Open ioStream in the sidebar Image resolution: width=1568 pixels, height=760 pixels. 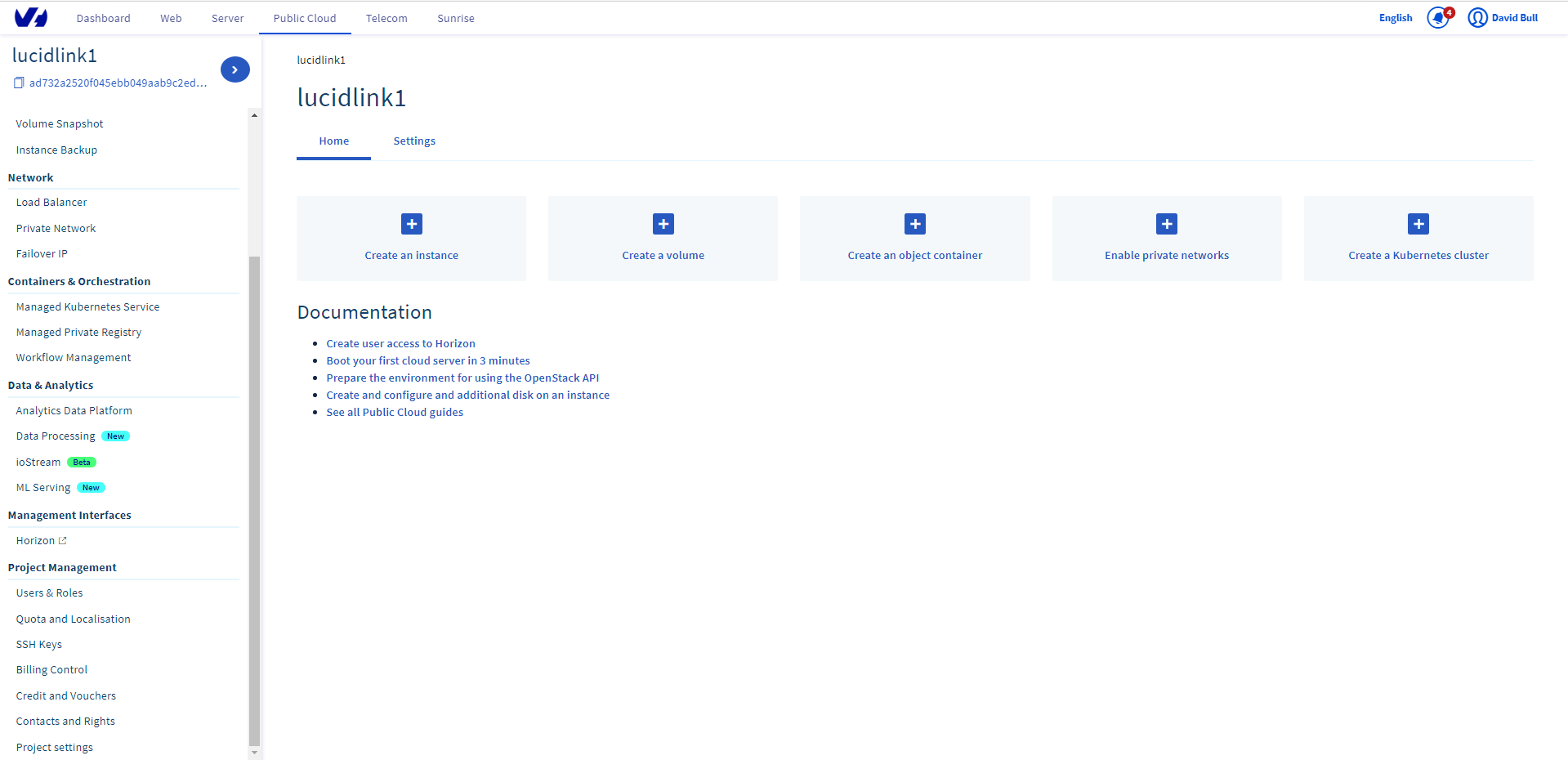(x=38, y=462)
